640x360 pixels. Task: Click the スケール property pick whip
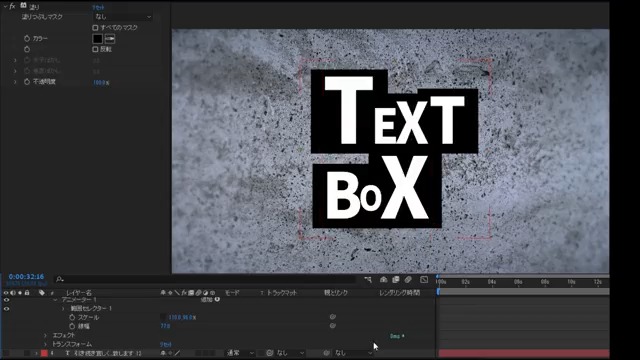pos(333,317)
